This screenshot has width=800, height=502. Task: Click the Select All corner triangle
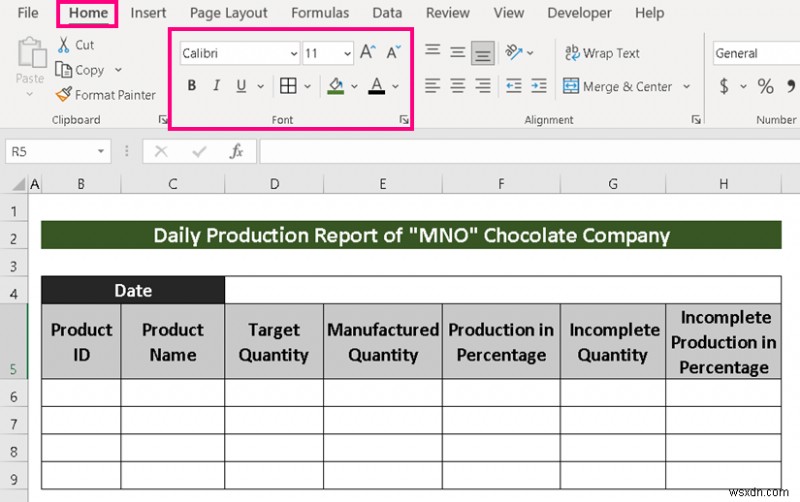click(x=18, y=184)
